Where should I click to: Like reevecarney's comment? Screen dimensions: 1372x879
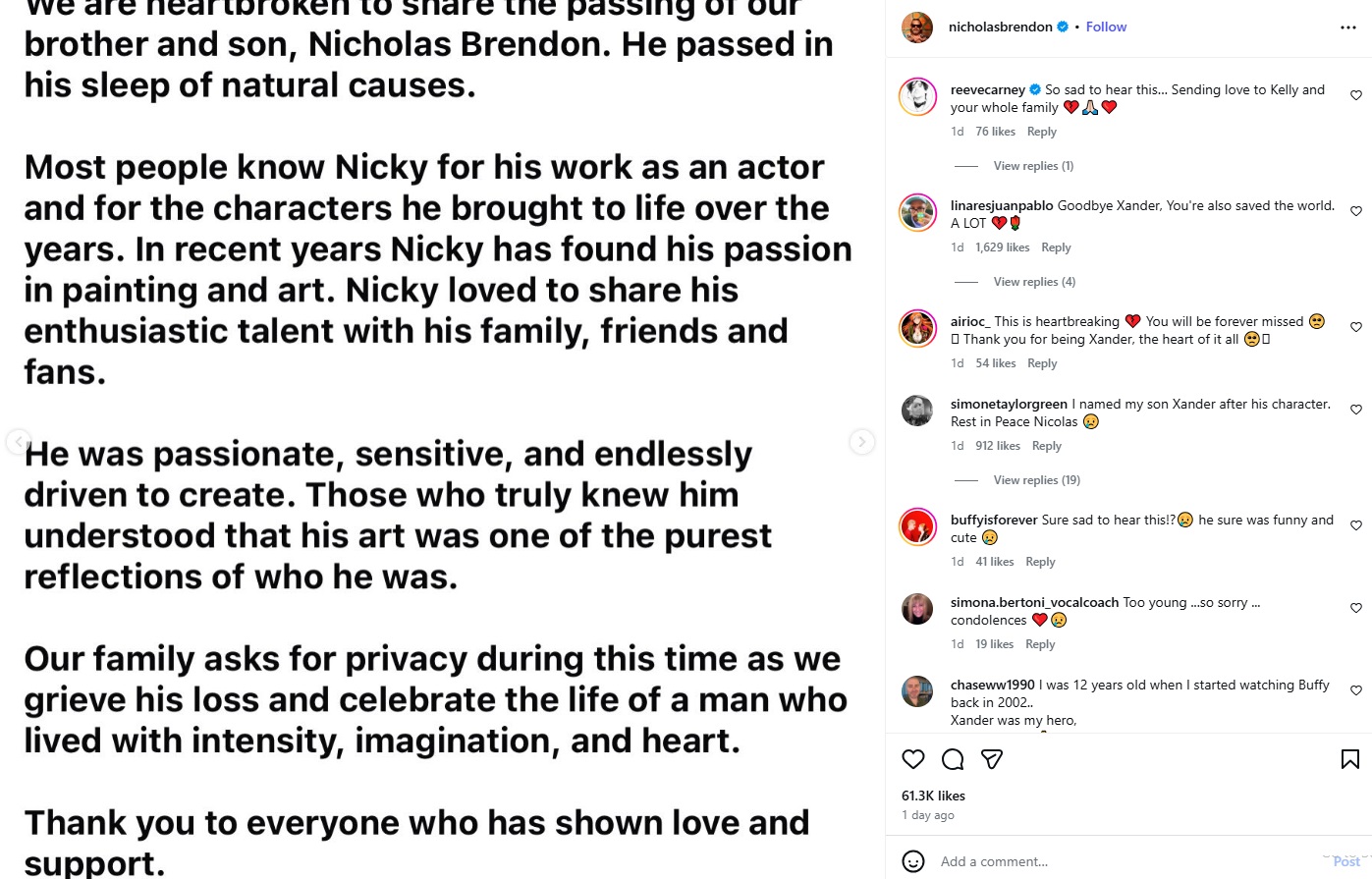click(1356, 95)
